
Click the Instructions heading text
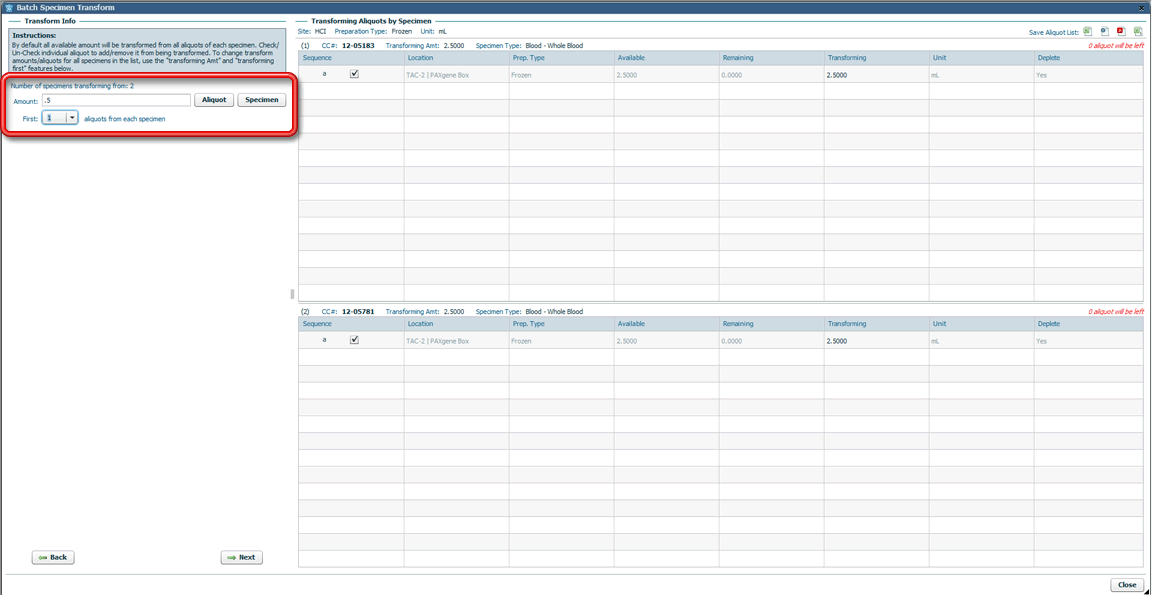pyautogui.click(x=34, y=35)
